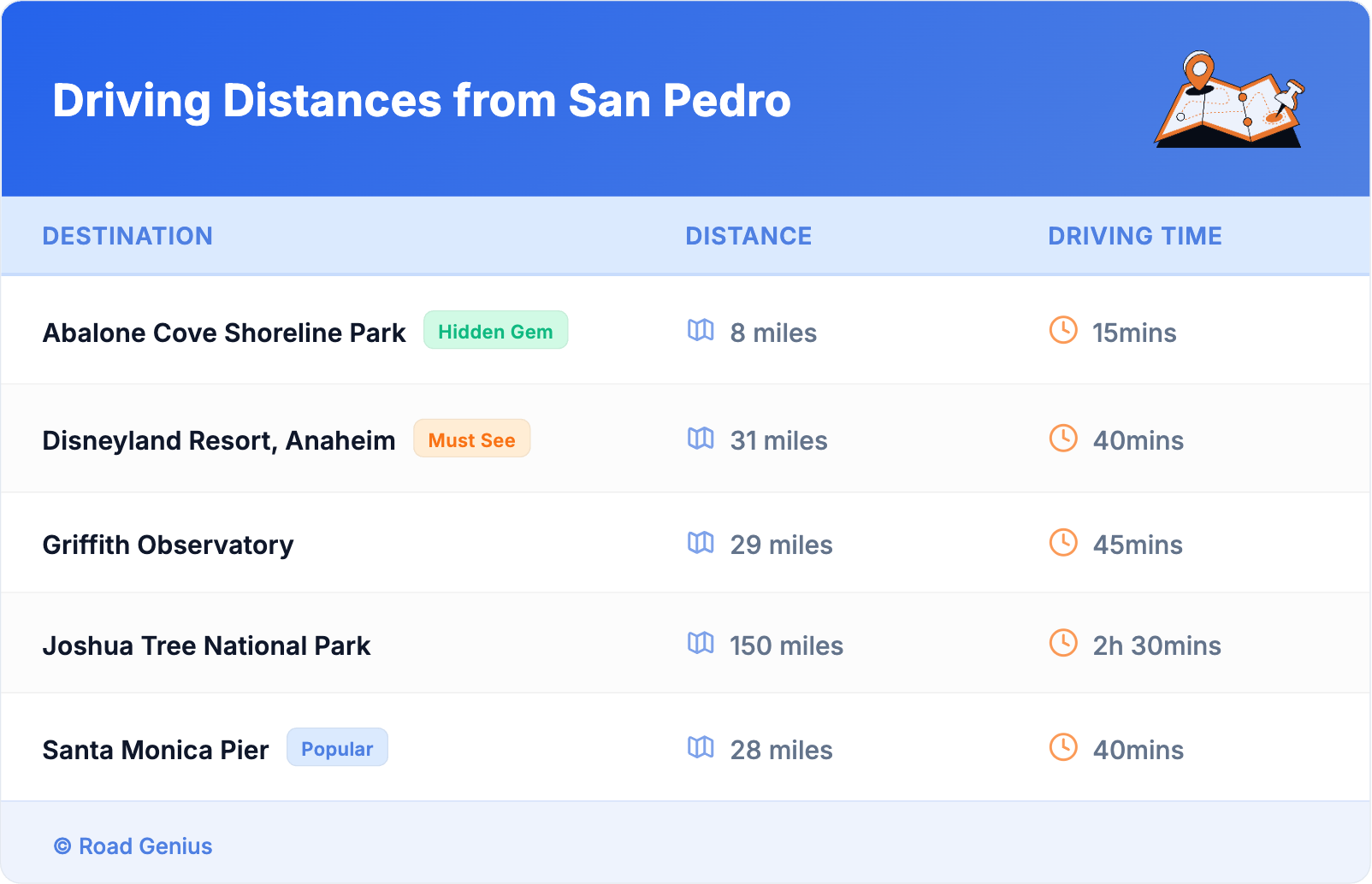Click the map icon beside 150 miles

pyautogui.click(x=701, y=643)
